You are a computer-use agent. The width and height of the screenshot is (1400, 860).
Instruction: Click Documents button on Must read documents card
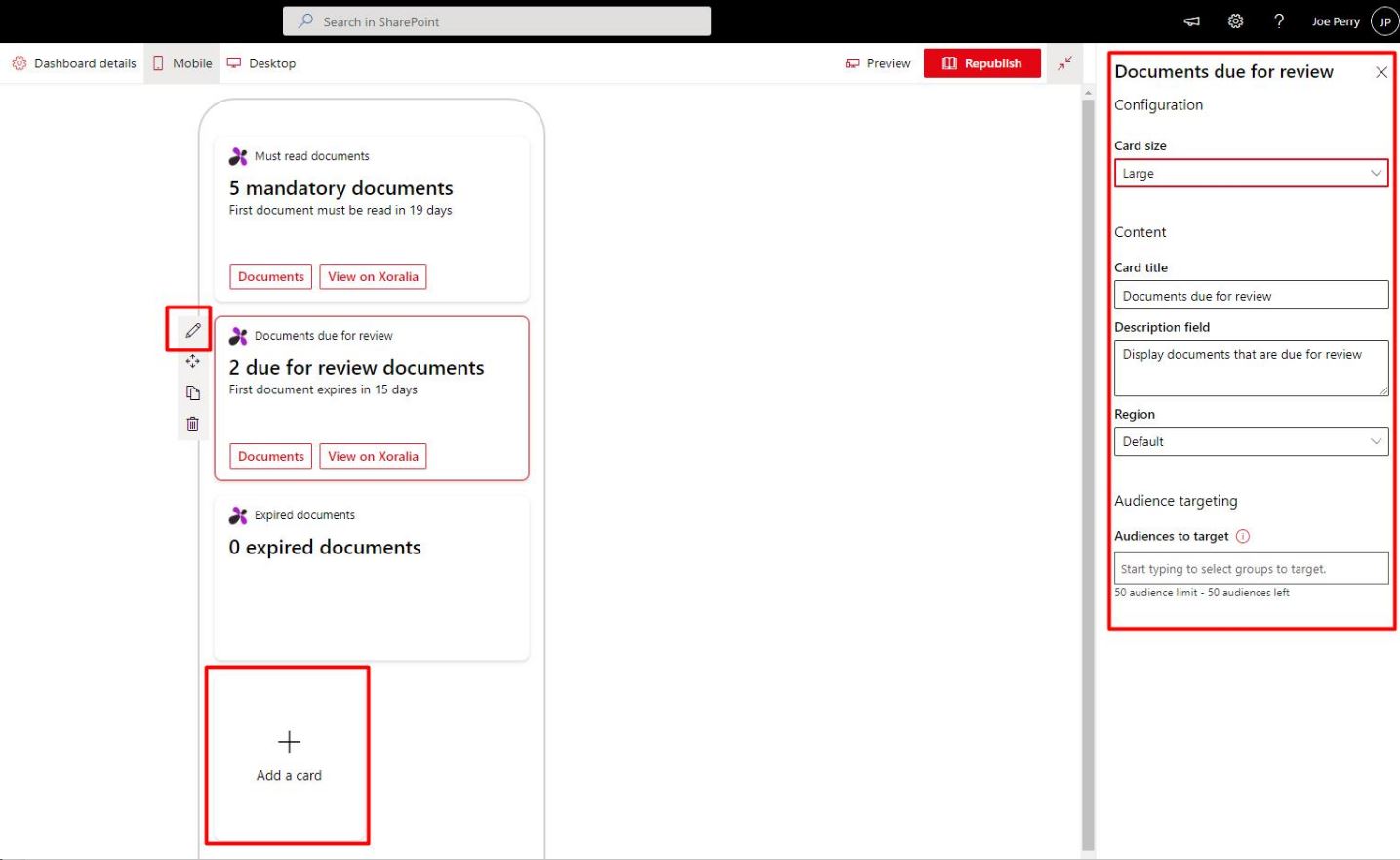point(271,276)
